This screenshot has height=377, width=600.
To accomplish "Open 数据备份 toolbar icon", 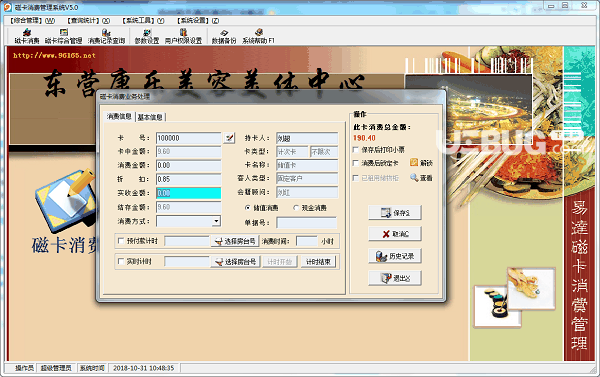I will 224,36.
